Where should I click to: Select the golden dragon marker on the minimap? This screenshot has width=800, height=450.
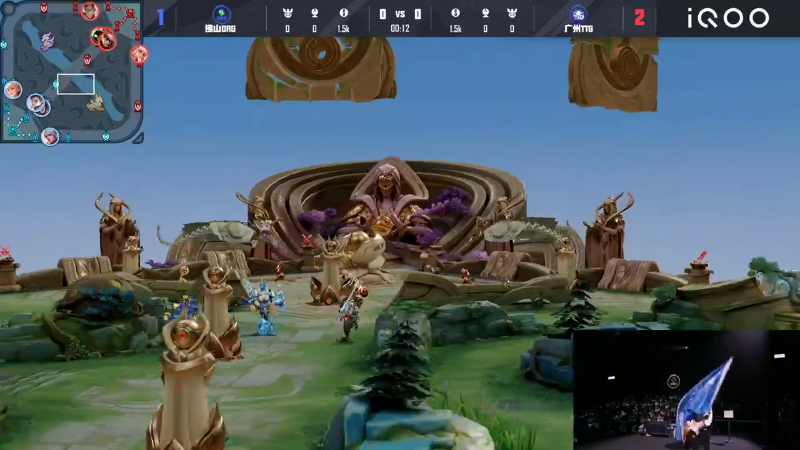[x=95, y=104]
